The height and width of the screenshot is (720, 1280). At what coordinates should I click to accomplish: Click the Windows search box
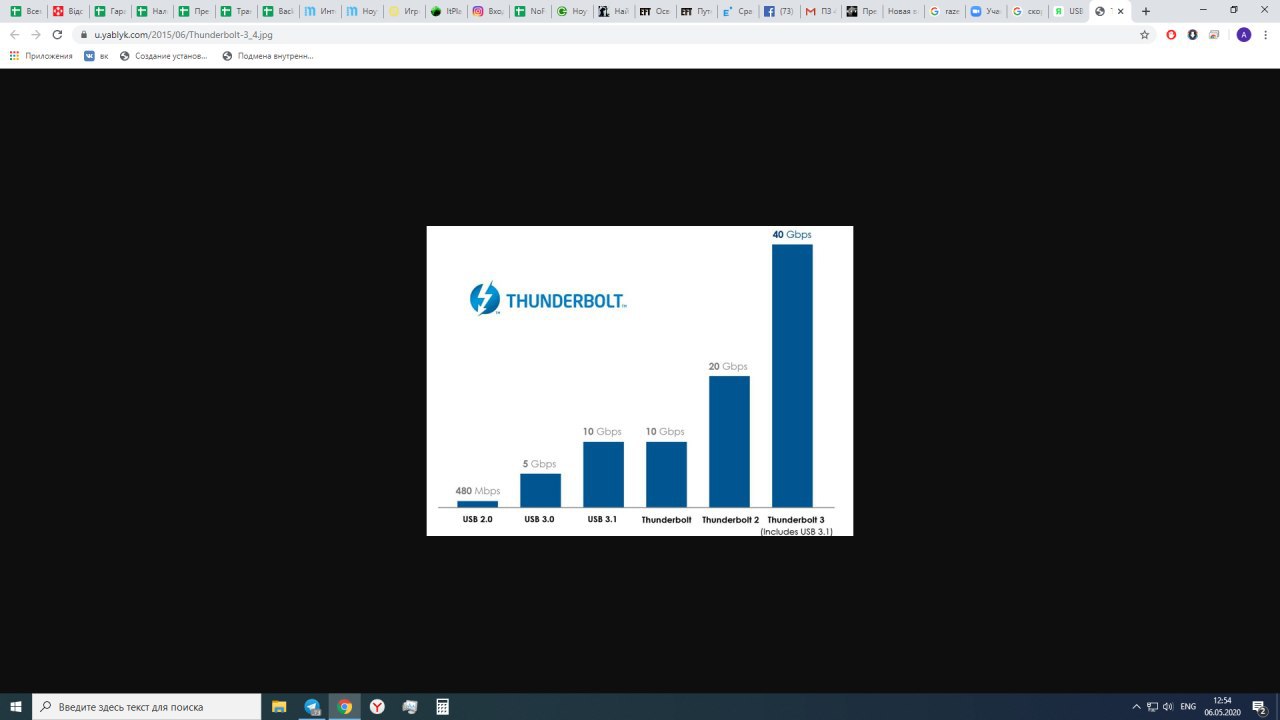pyautogui.click(x=146, y=706)
